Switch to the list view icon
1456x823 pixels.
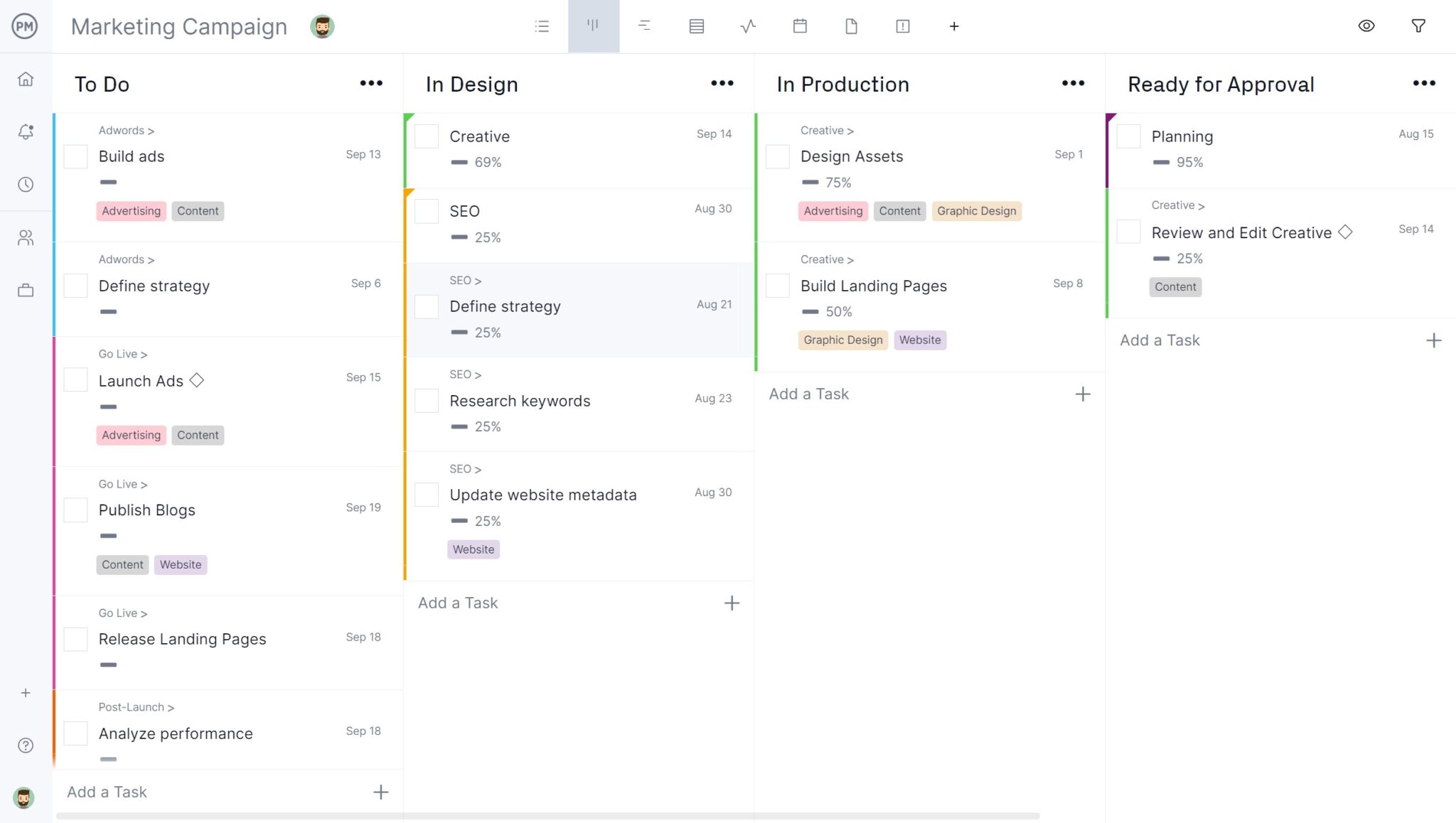tap(542, 26)
